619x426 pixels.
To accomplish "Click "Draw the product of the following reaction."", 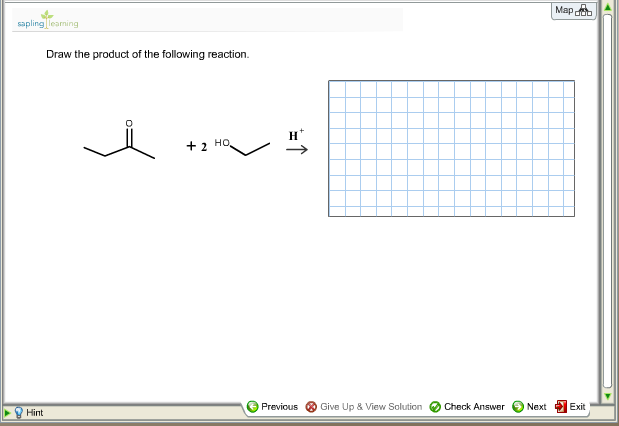I will (x=148, y=54).
